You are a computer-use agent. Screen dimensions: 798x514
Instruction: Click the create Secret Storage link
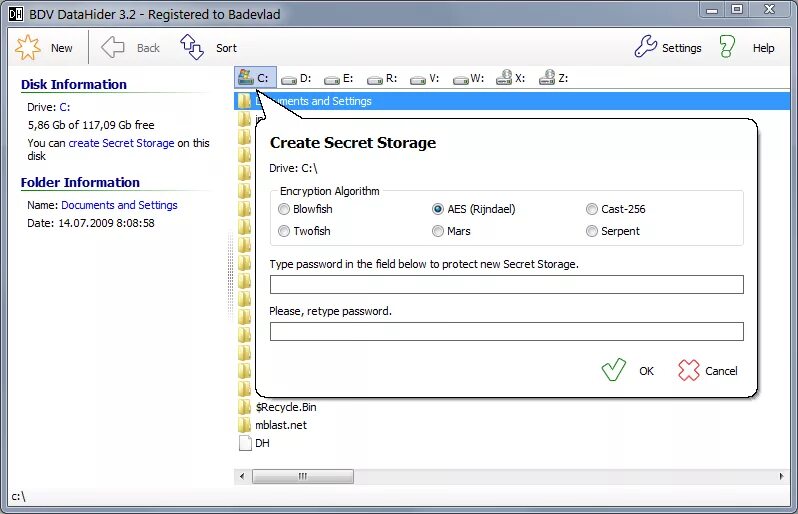[121, 143]
